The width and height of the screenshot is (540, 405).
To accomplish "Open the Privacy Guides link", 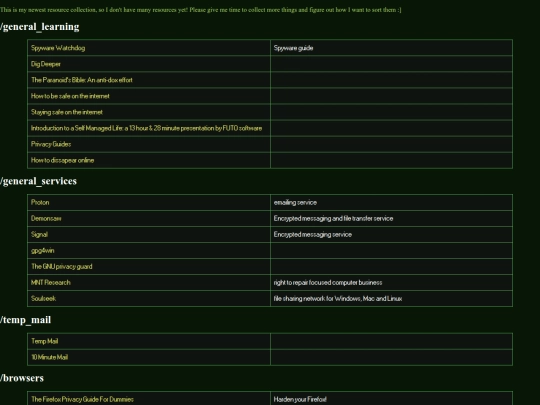I will pos(51,144).
